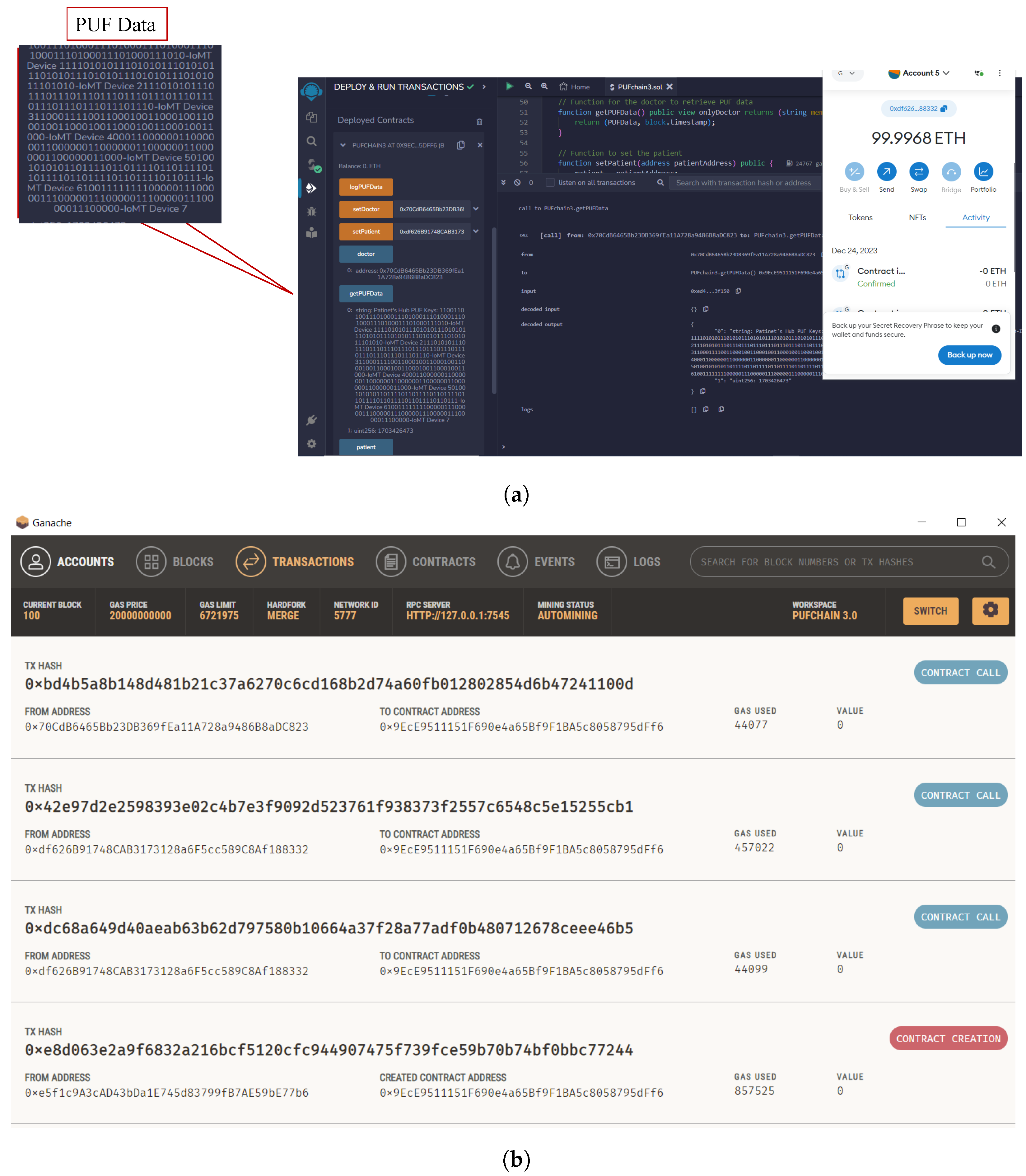Expand the setDoctor parameters chevron
1026x1176 pixels.
pos(476,209)
